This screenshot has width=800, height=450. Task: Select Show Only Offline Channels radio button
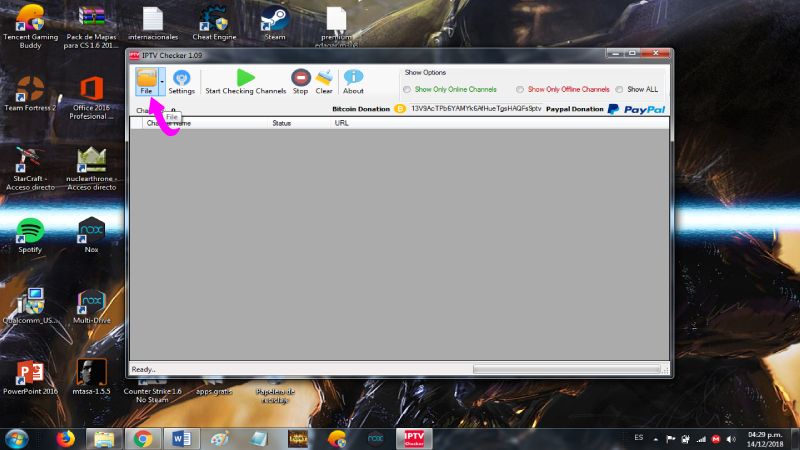pos(520,89)
